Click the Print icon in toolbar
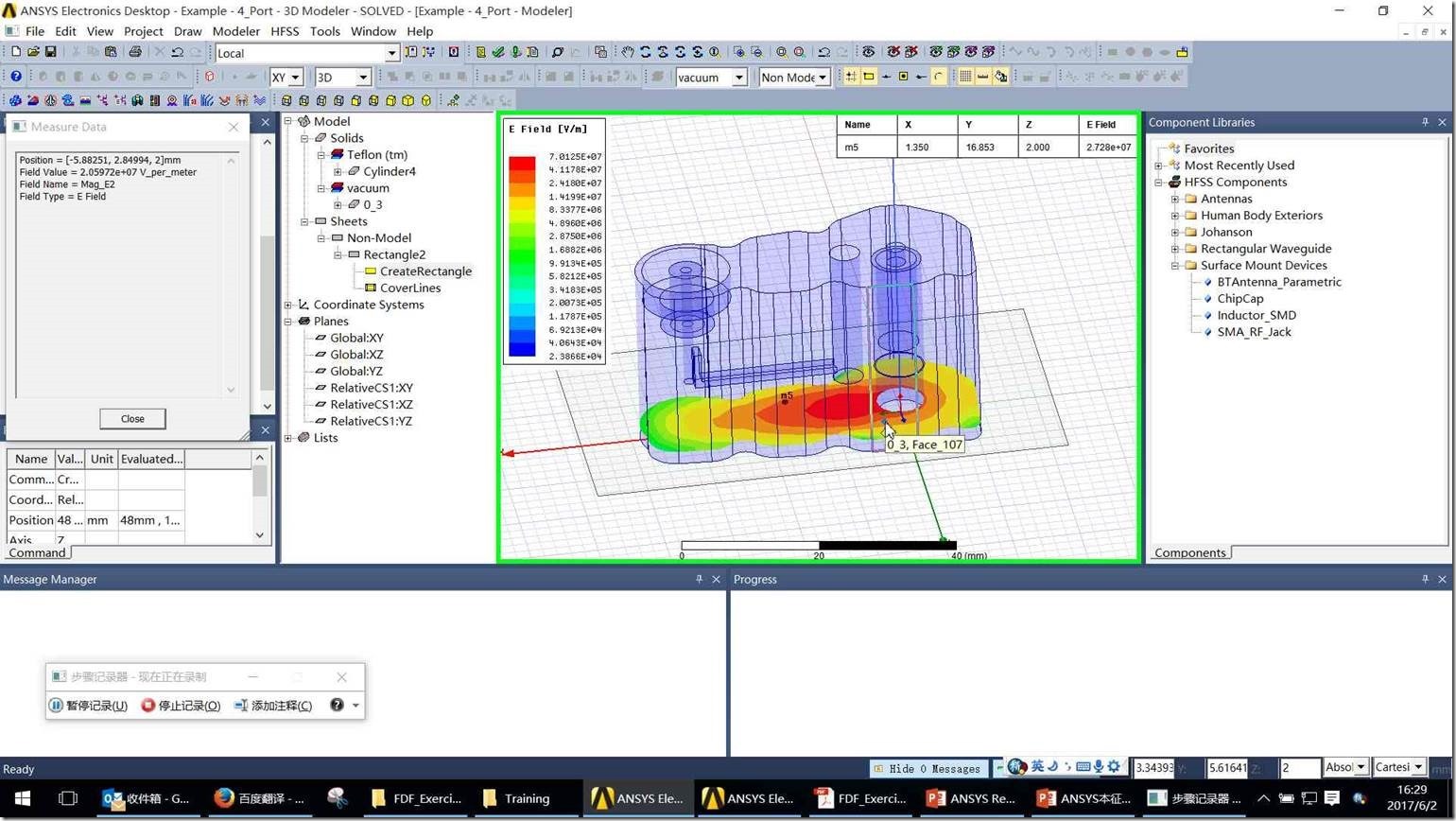 point(134,52)
